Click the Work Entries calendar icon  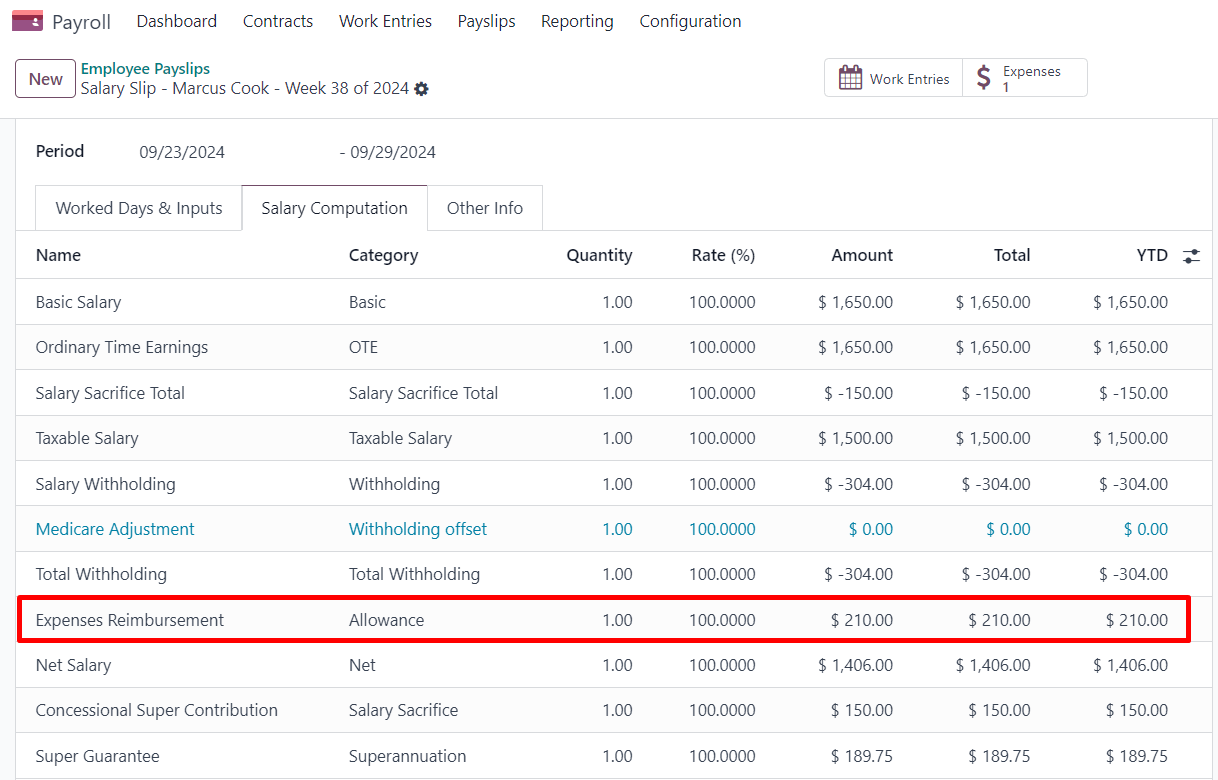[850, 78]
